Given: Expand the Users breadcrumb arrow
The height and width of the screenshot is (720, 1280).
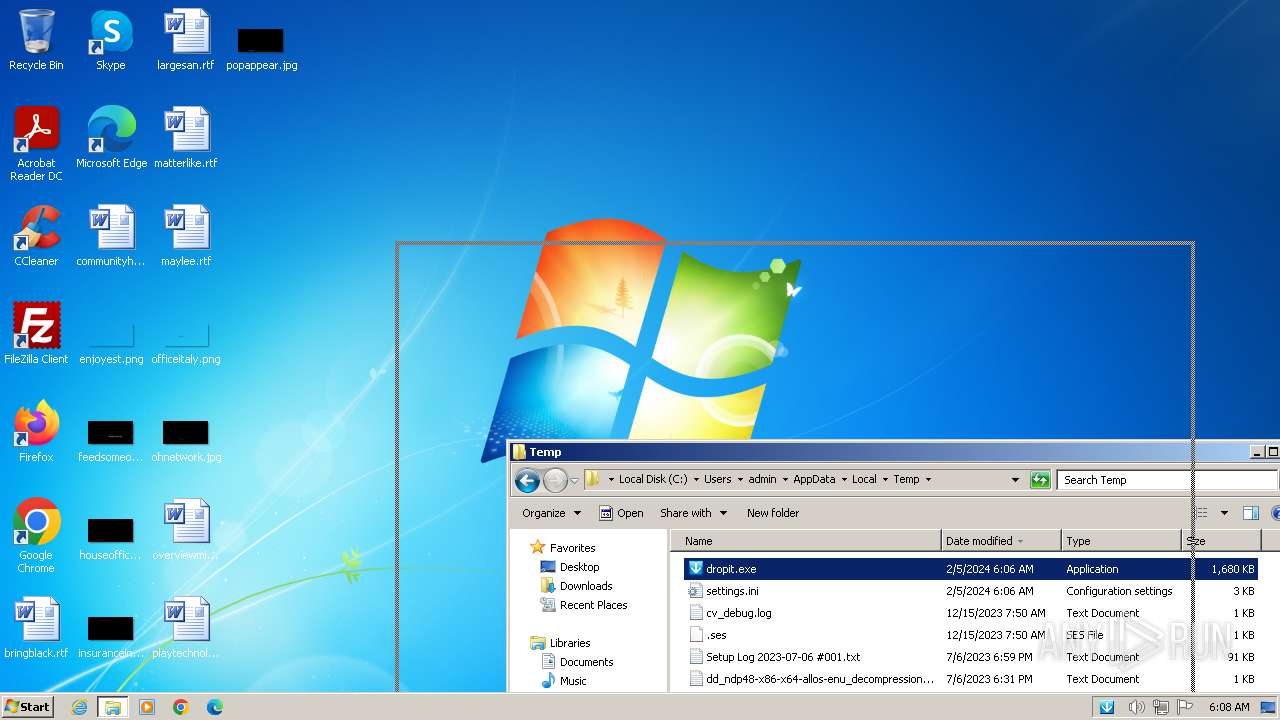Looking at the screenshot, I should tap(739, 480).
